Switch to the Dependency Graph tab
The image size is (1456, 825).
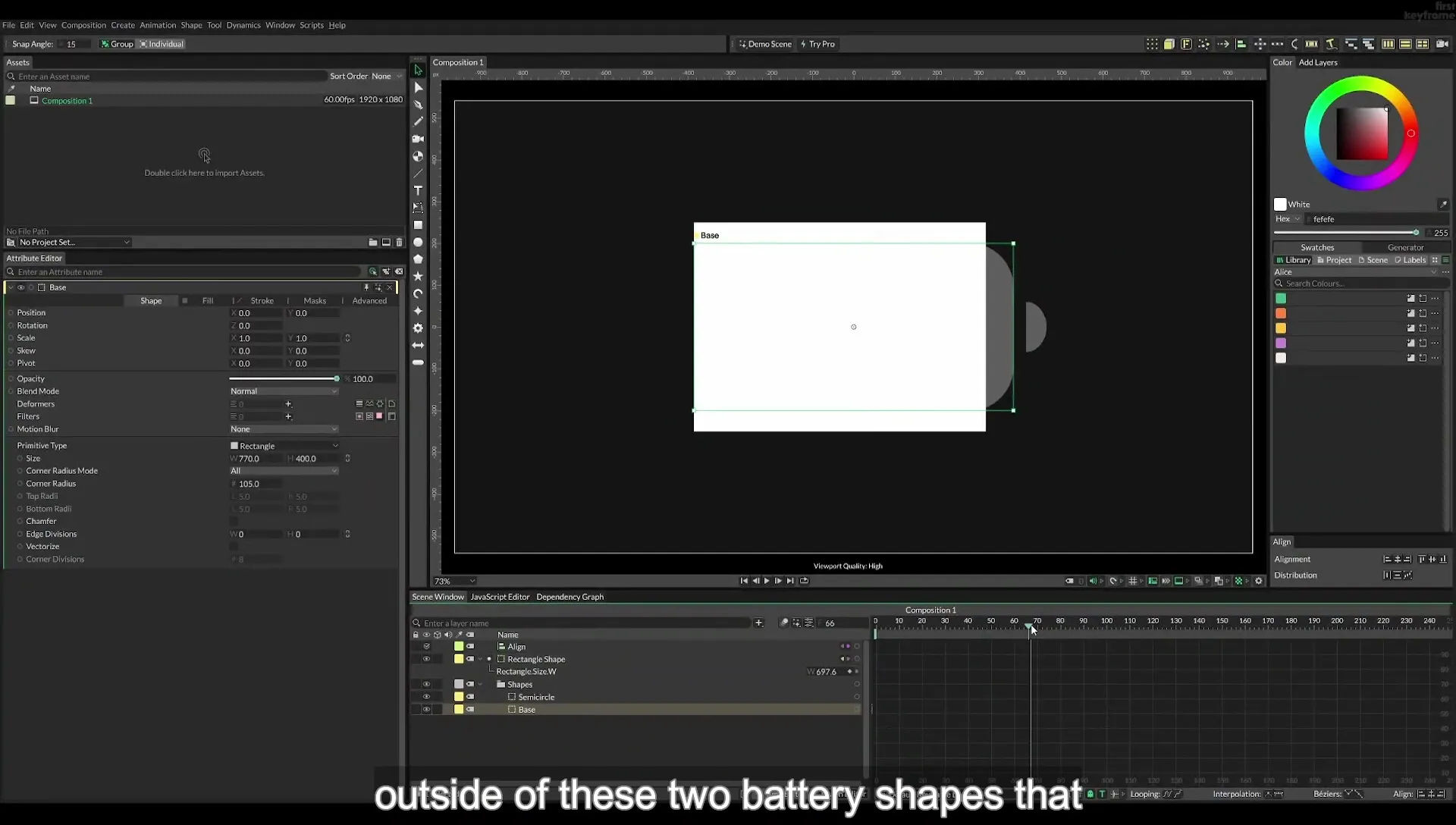pyautogui.click(x=570, y=597)
